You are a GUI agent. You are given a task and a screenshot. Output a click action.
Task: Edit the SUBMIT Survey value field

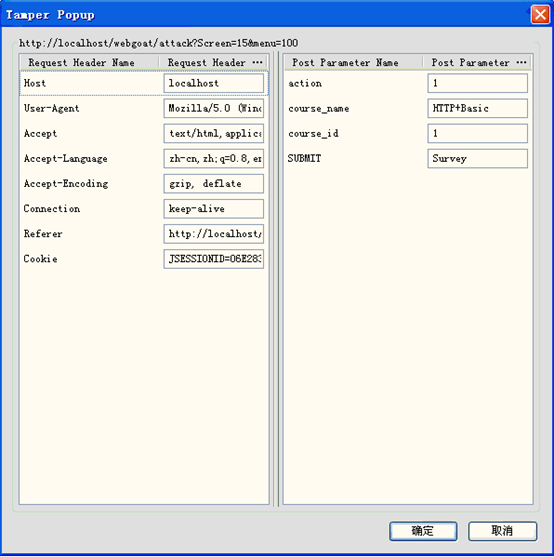[478, 158]
